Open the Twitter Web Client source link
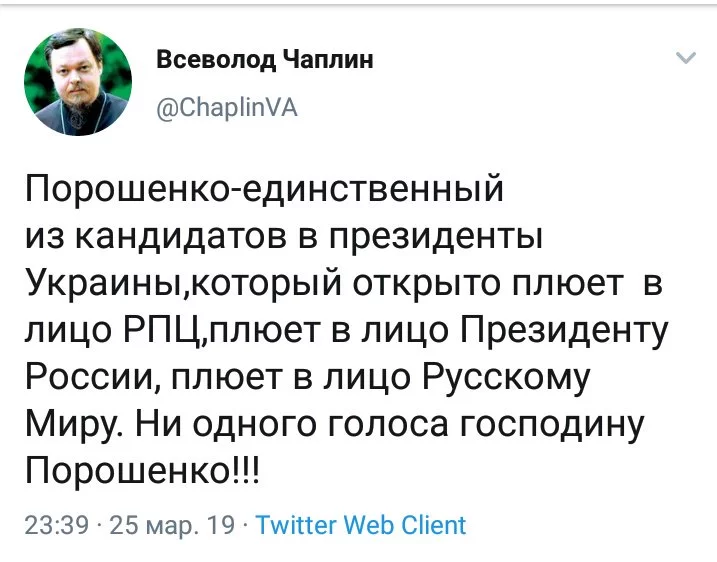The image size is (717, 562). coord(361,525)
